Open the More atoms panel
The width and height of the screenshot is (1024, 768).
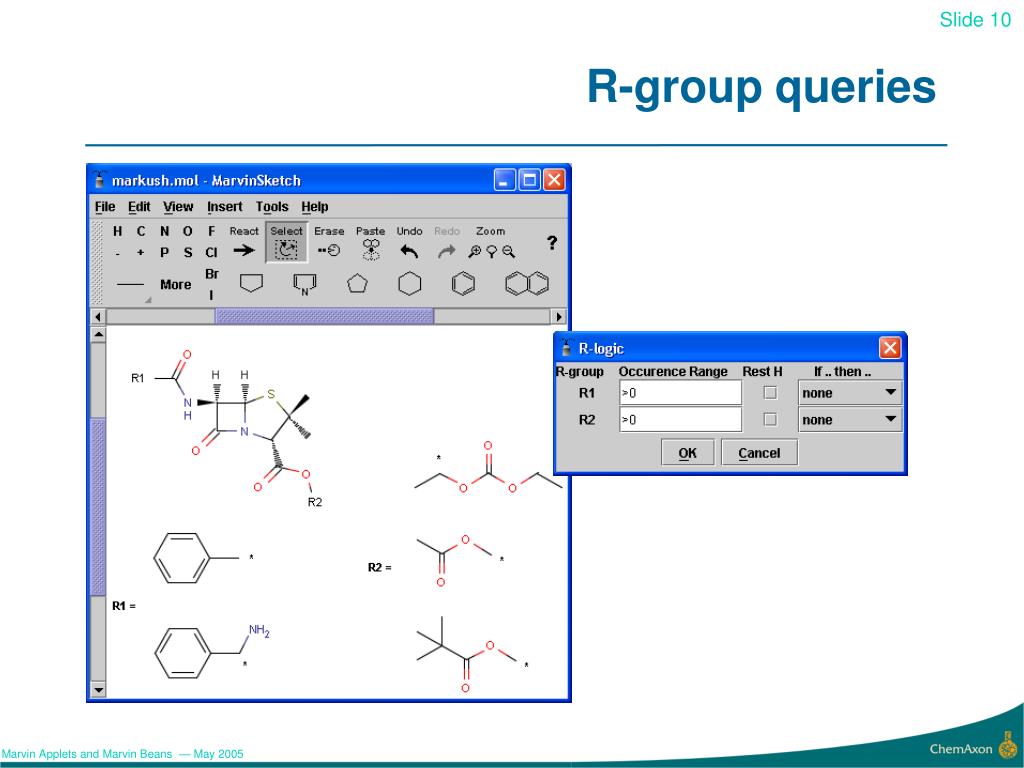[176, 285]
